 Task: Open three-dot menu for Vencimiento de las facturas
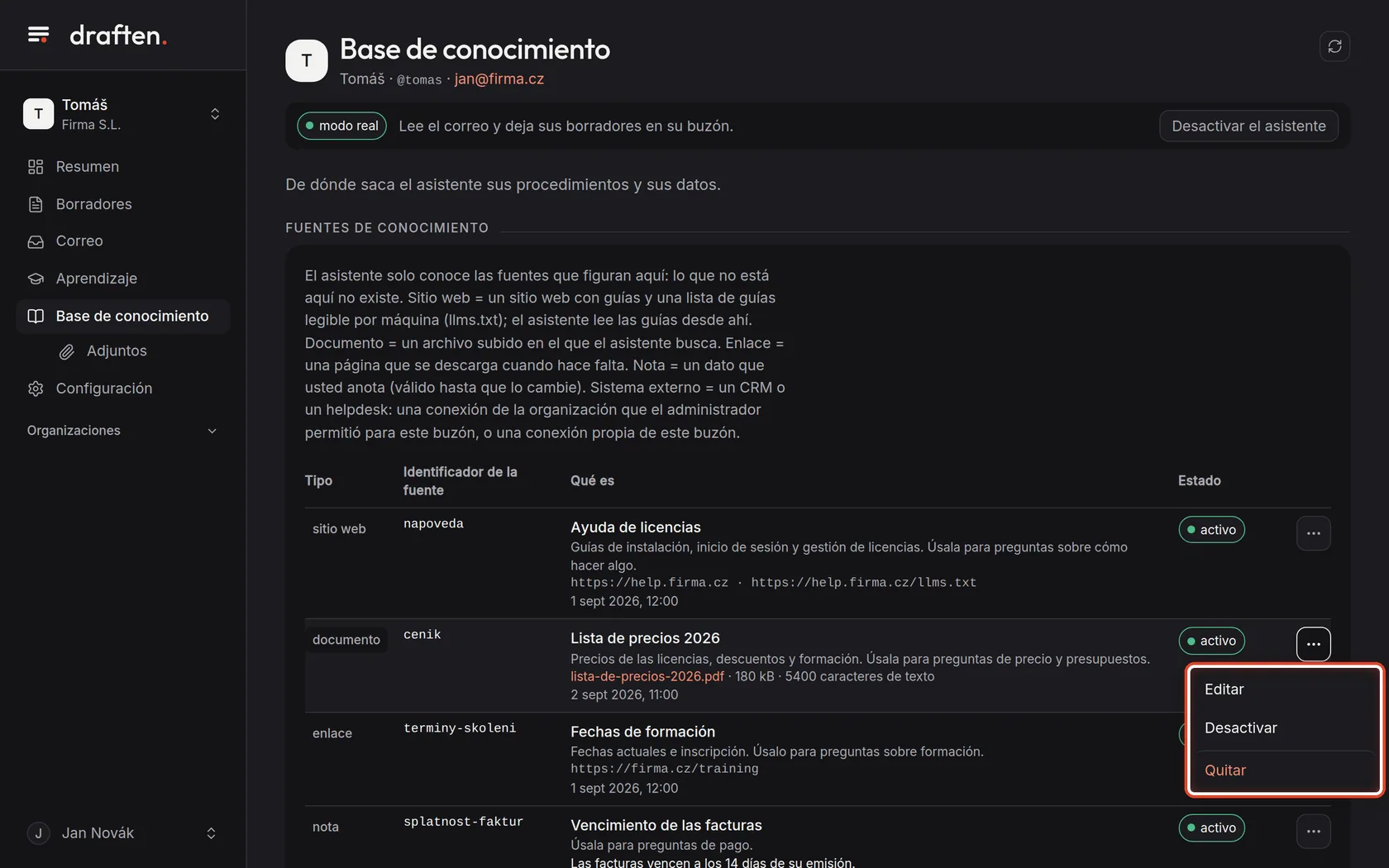[x=1313, y=831]
